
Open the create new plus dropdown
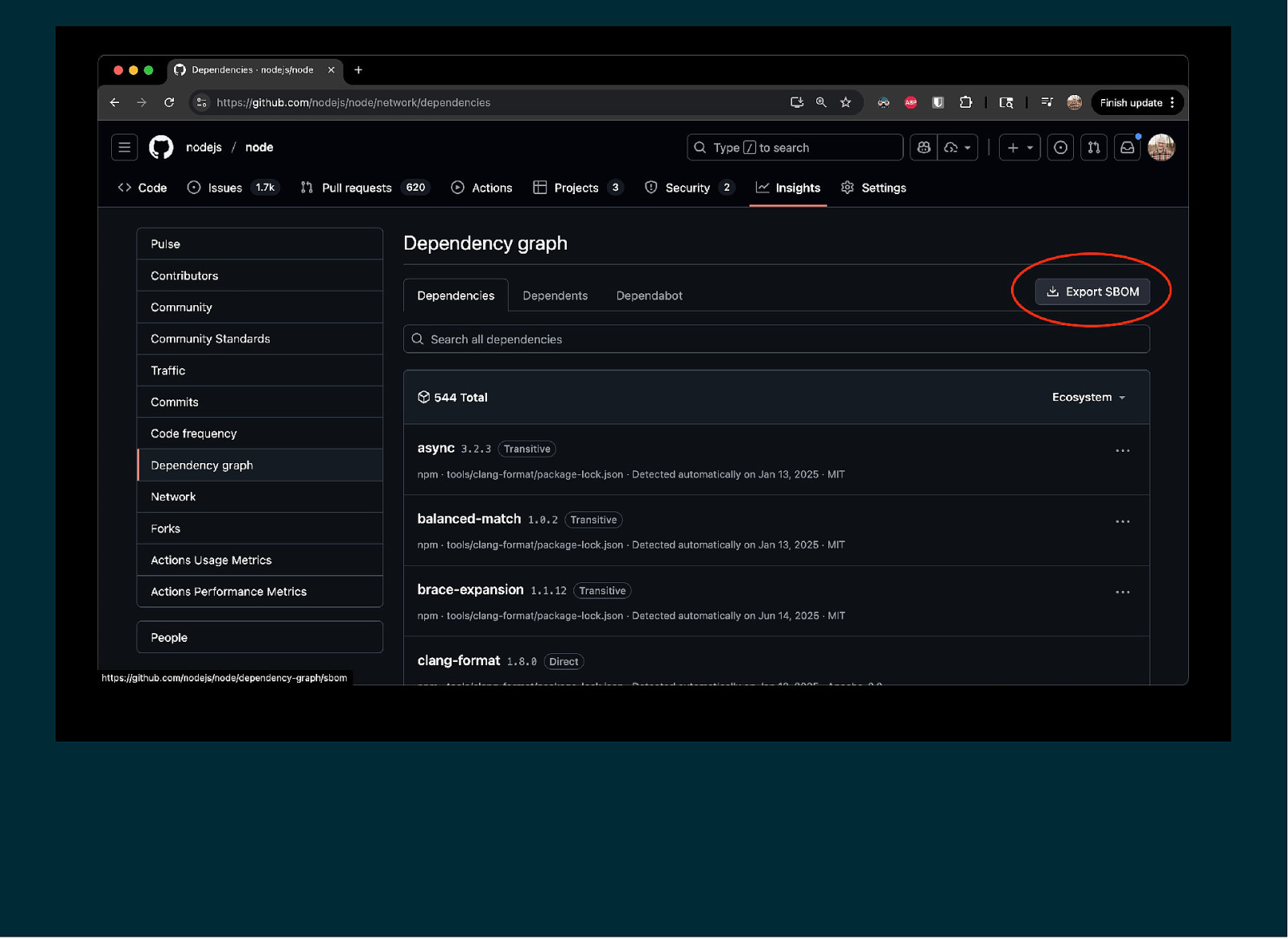1019,147
